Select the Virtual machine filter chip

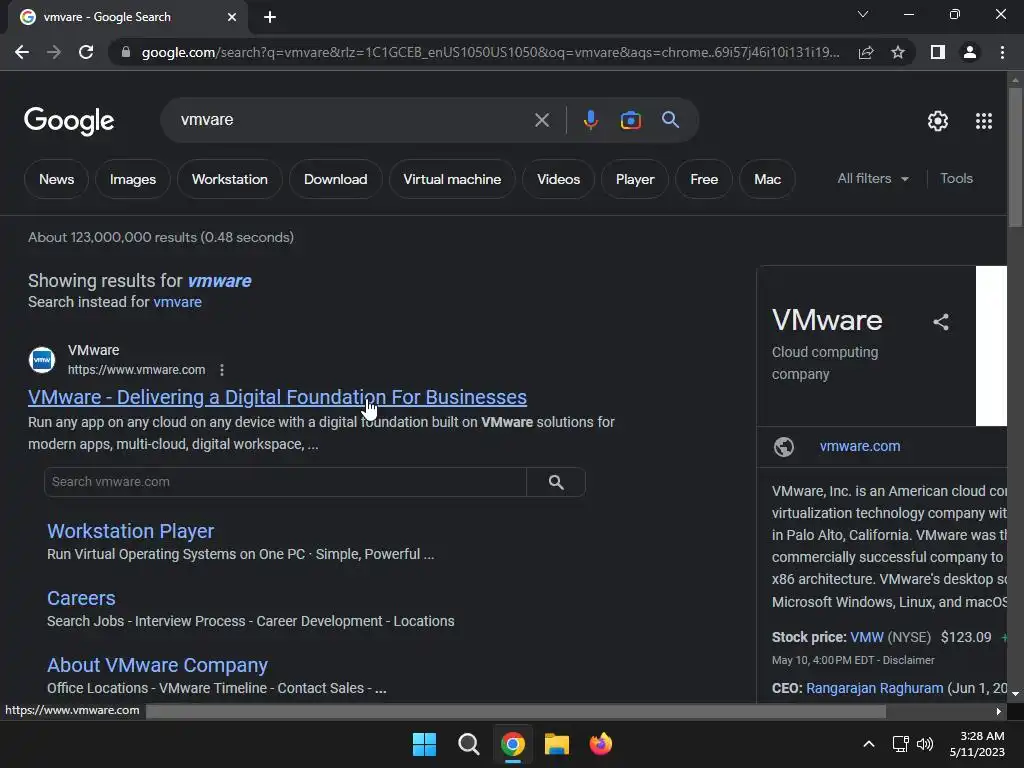(x=452, y=179)
